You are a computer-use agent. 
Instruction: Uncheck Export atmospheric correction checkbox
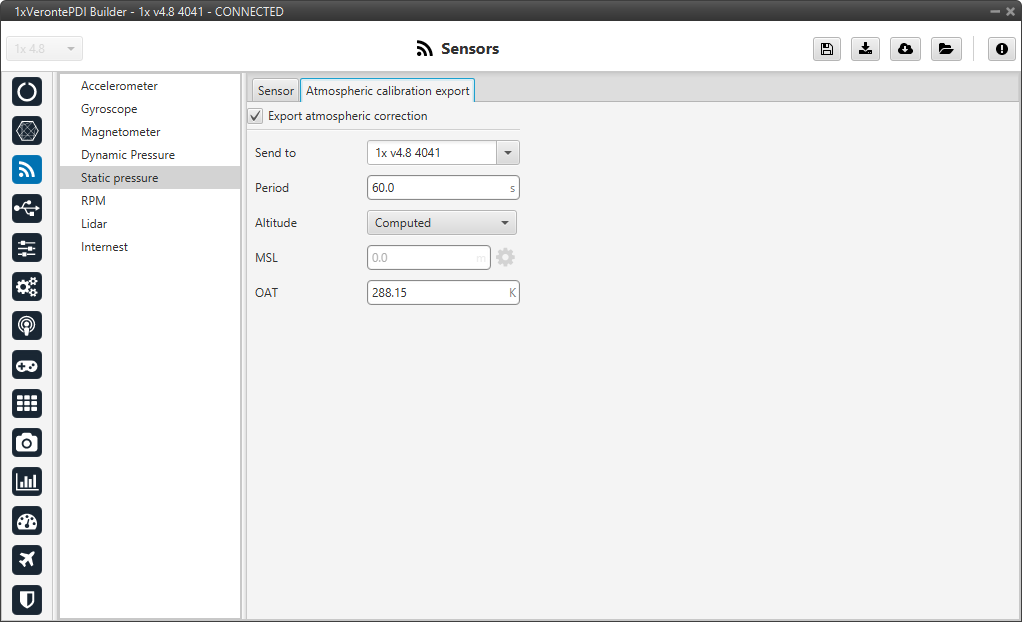click(x=256, y=116)
